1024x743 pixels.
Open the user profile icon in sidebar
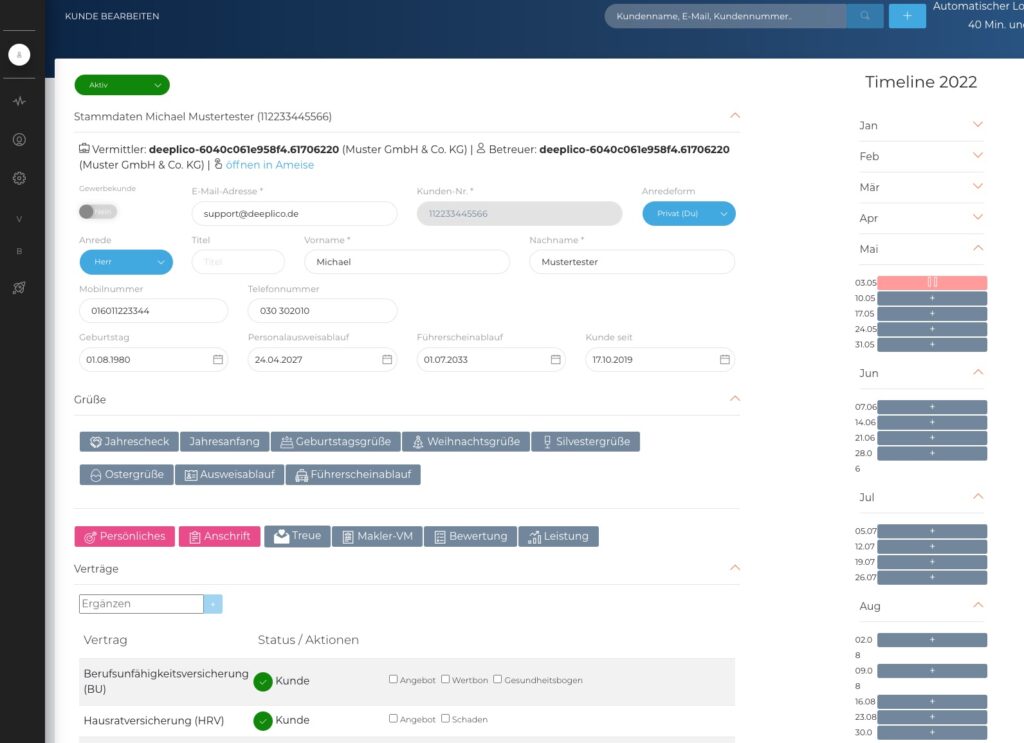tap(19, 139)
